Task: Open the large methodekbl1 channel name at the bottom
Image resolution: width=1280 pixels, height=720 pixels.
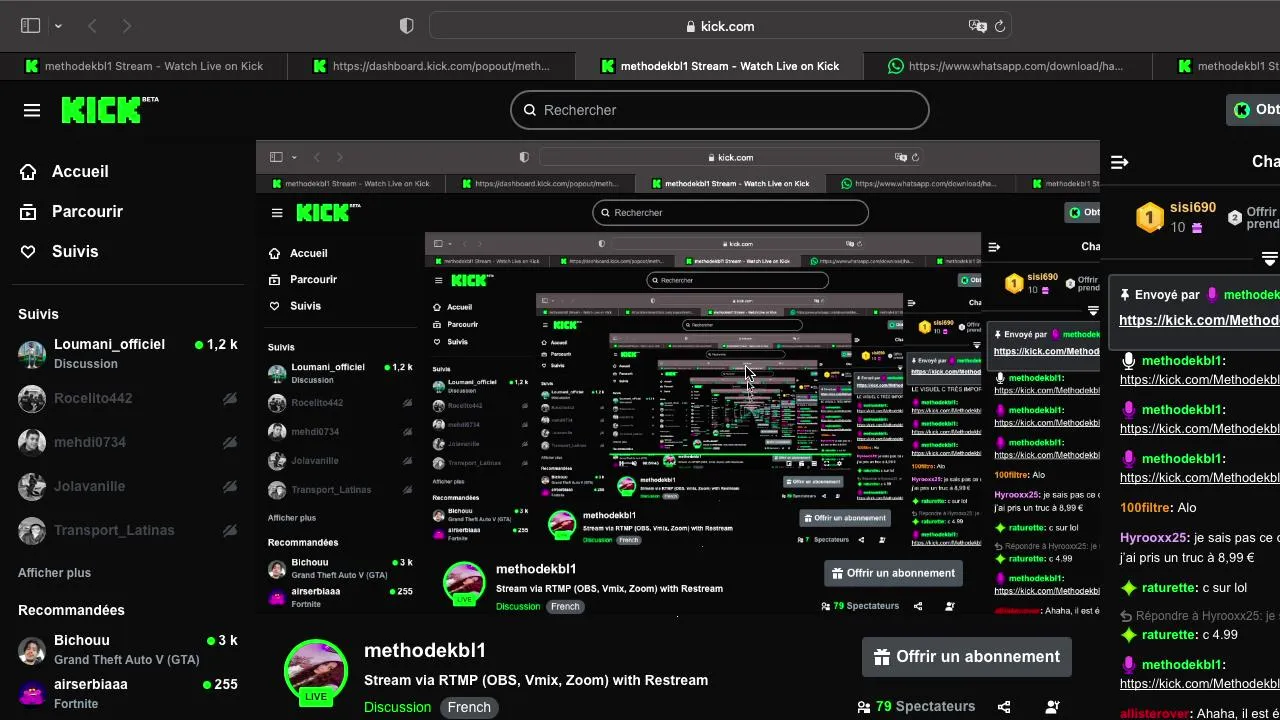Action: 425,651
